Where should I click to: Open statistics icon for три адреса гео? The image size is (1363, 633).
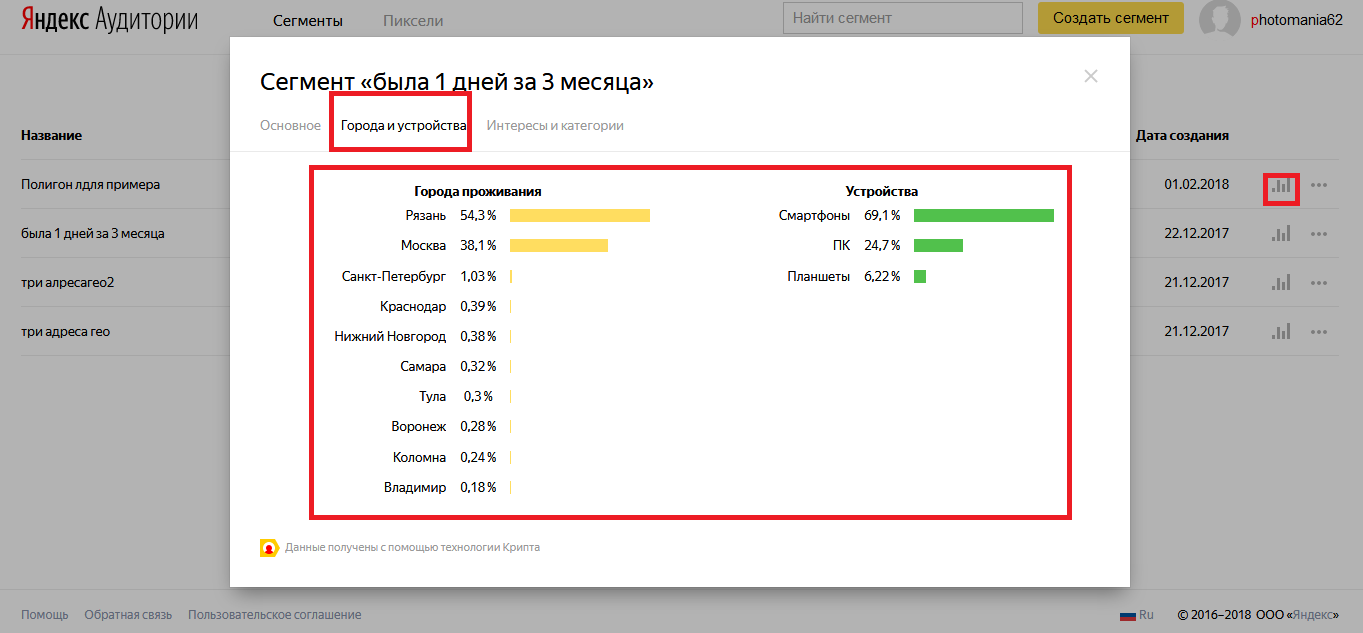pyautogui.click(x=1281, y=331)
